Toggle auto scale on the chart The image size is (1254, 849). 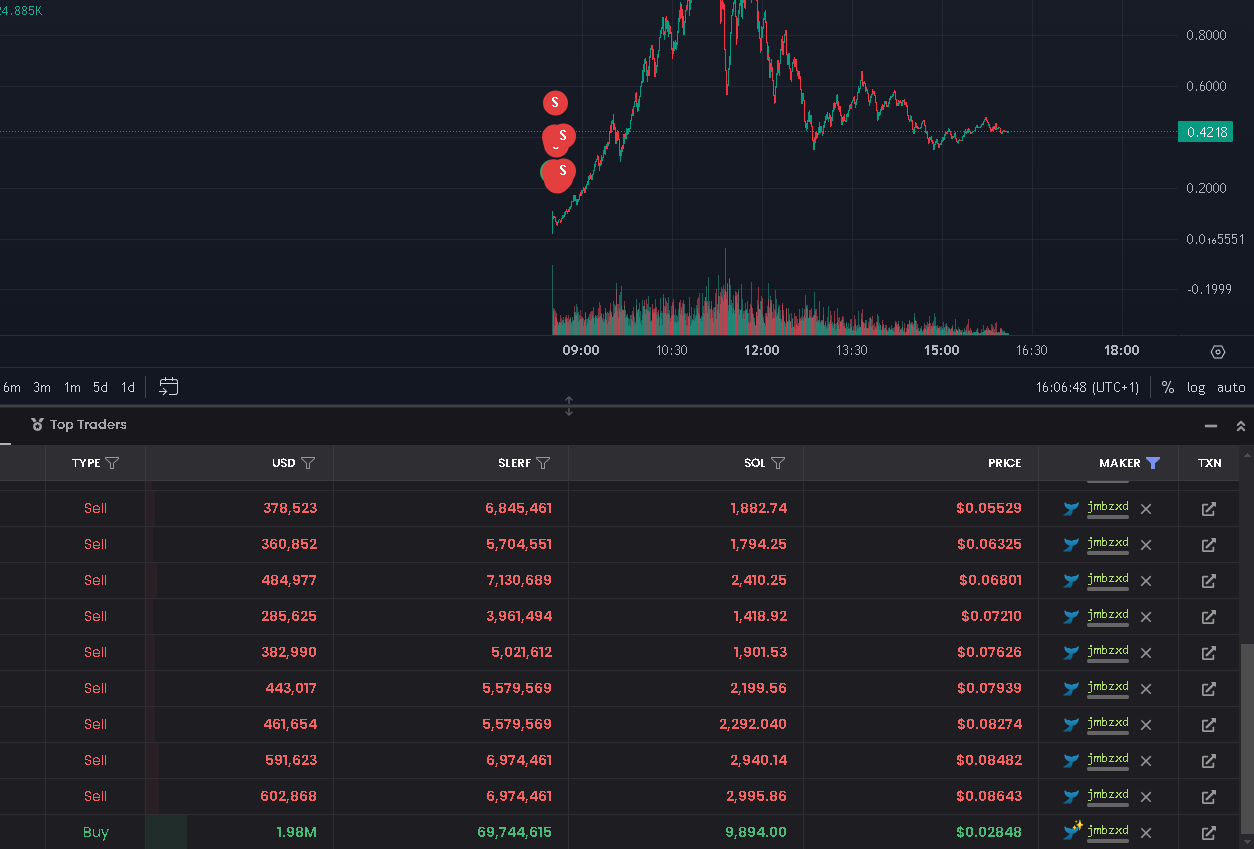pos(1231,387)
